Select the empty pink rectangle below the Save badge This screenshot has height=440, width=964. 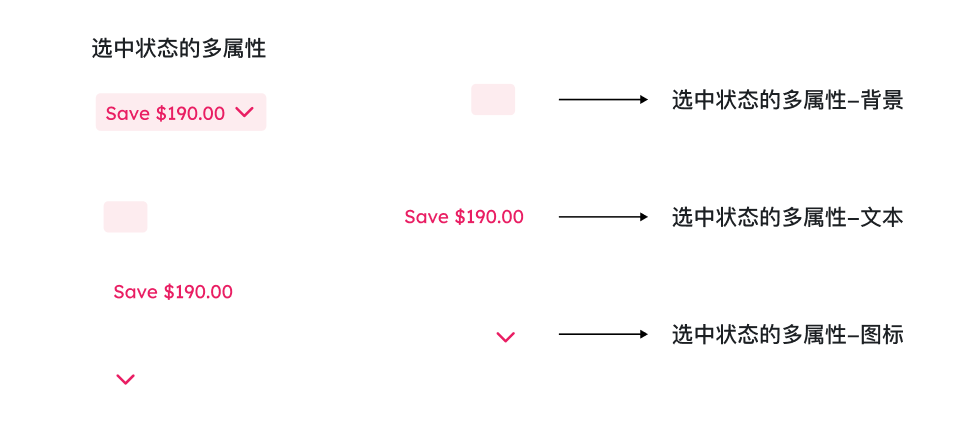pos(125,217)
